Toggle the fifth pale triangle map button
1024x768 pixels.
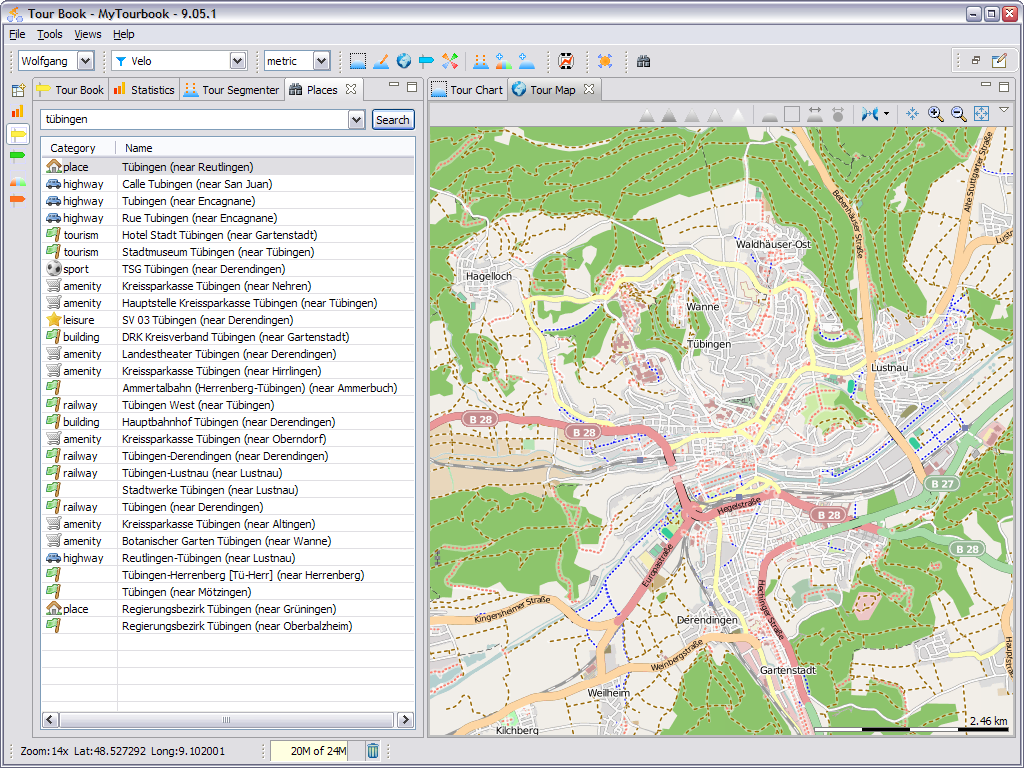739,115
